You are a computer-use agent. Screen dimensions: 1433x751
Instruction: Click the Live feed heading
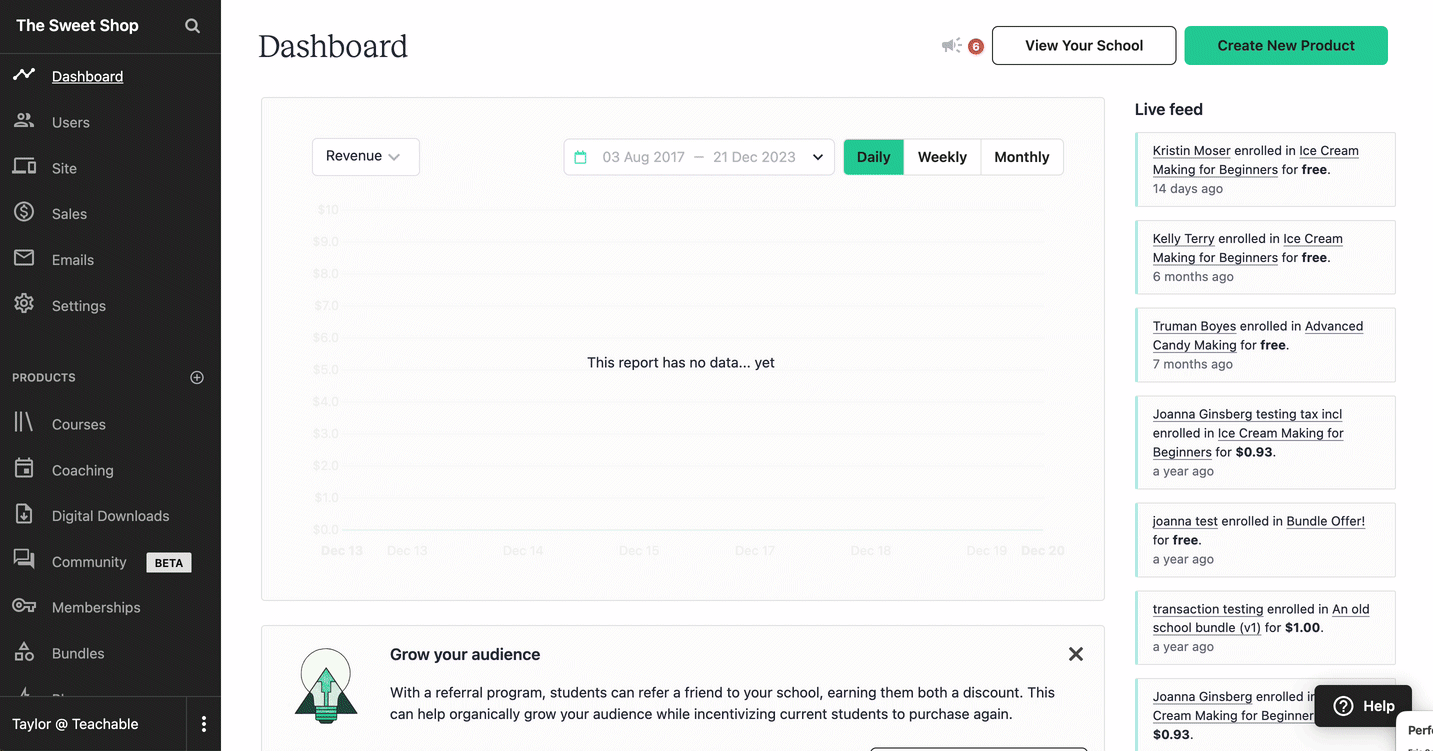click(1169, 109)
